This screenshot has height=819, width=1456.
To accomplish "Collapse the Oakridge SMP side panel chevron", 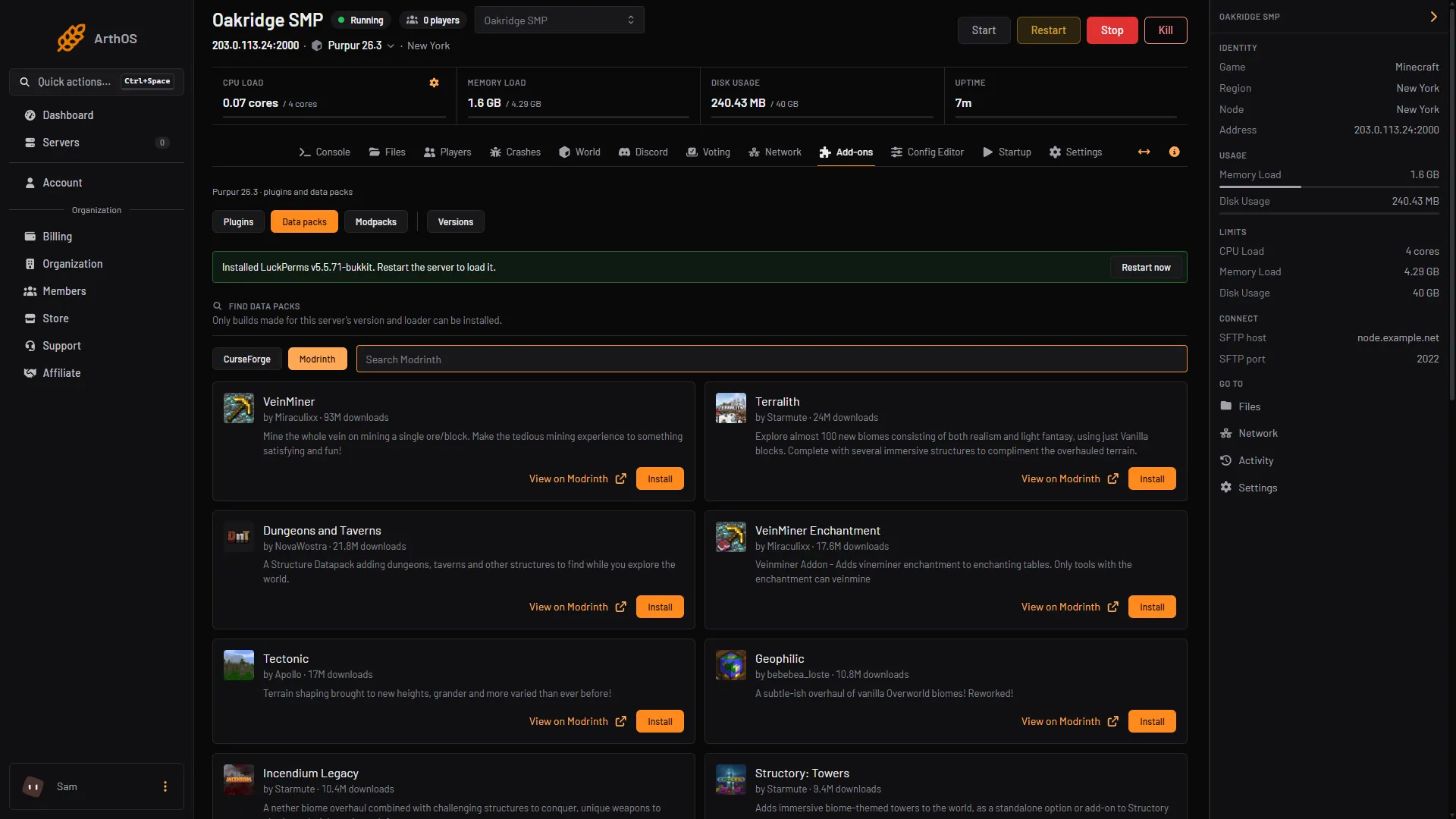I will (x=1433, y=17).
